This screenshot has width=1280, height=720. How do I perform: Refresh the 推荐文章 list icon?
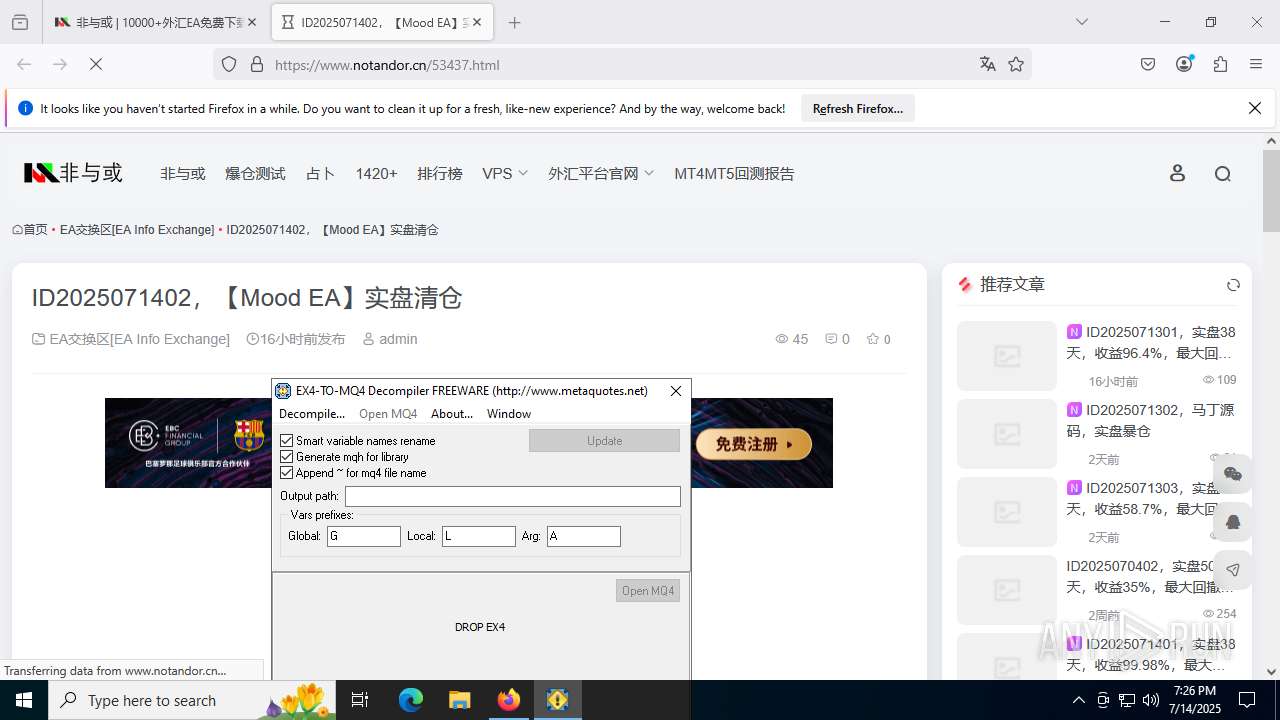(1233, 285)
